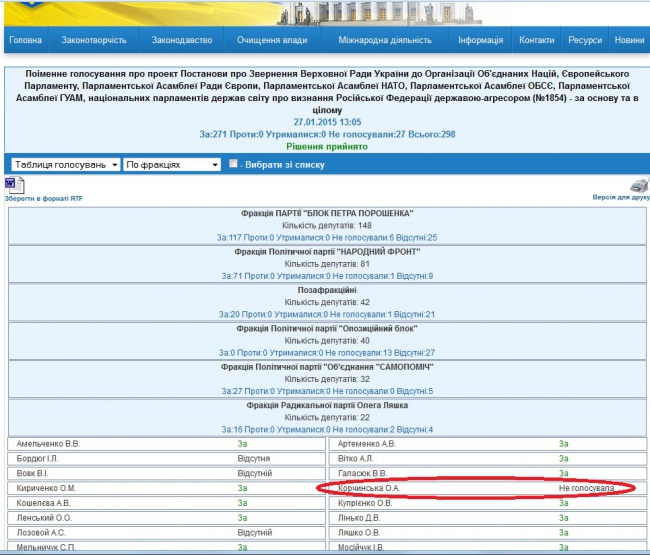The width and height of the screenshot is (650, 555).
Task: Navigate to 'Контакти' page
Action: [x=536, y=40]
